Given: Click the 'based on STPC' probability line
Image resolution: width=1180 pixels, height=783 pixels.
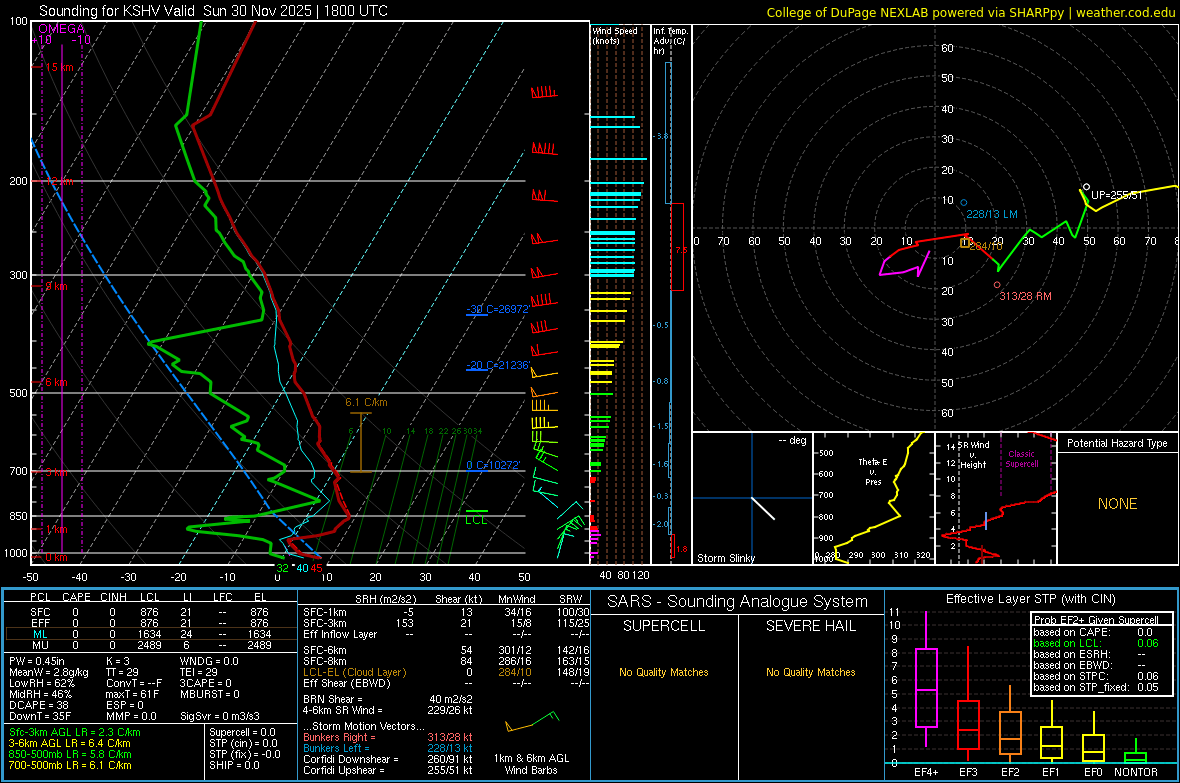Looking at the screenshot, I should [x=1096, y=676].
